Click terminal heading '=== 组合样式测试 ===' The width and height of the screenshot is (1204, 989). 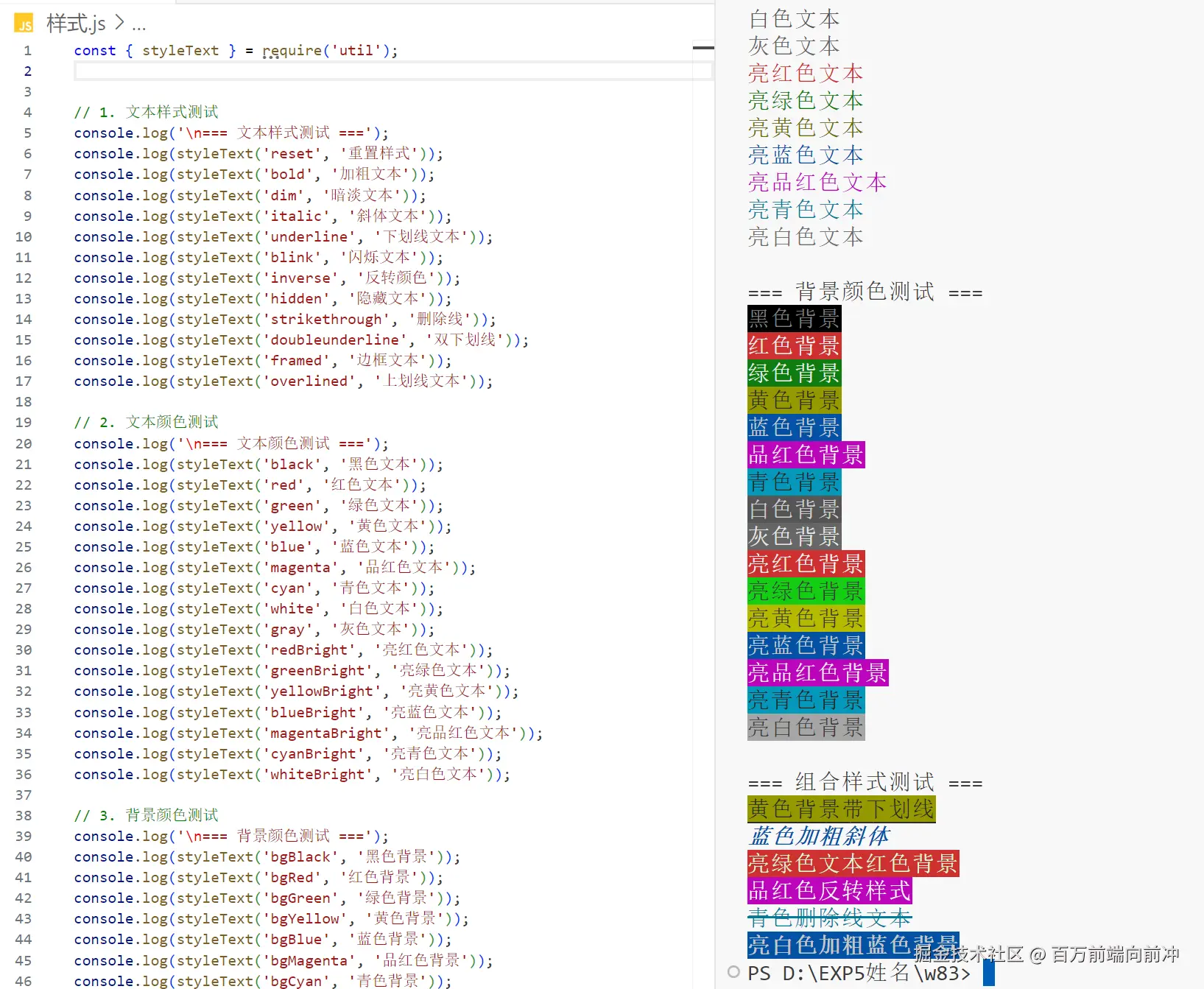(865, 782)
